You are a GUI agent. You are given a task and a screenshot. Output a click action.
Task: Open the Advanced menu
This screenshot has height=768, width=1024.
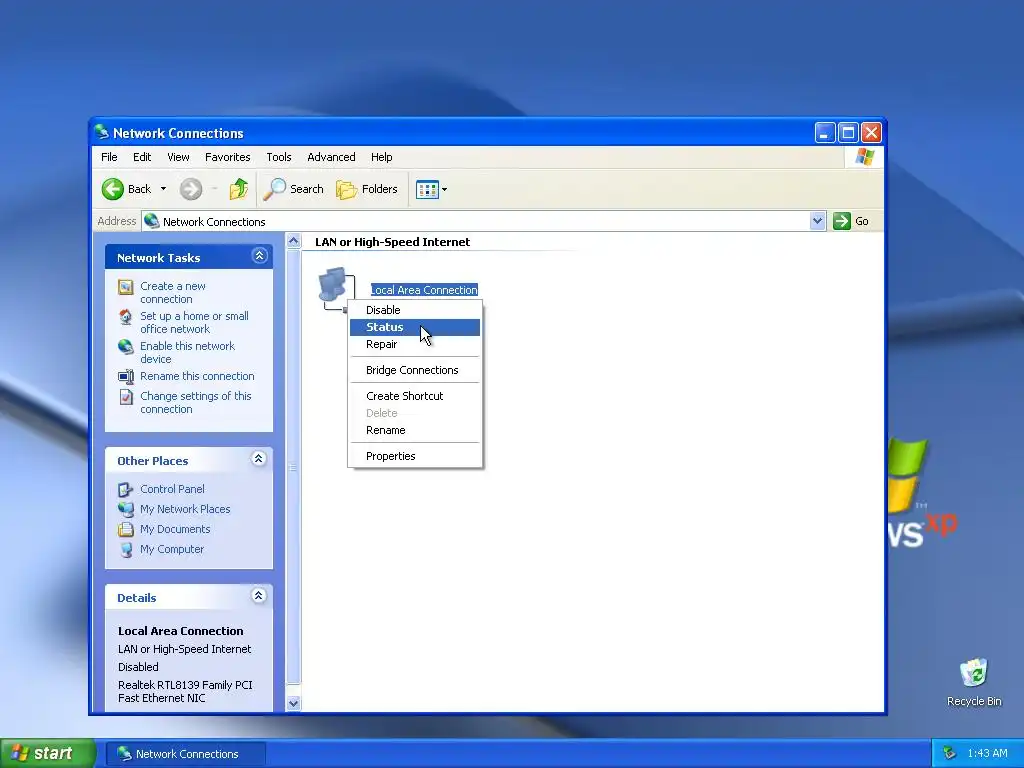click(331, 157)
